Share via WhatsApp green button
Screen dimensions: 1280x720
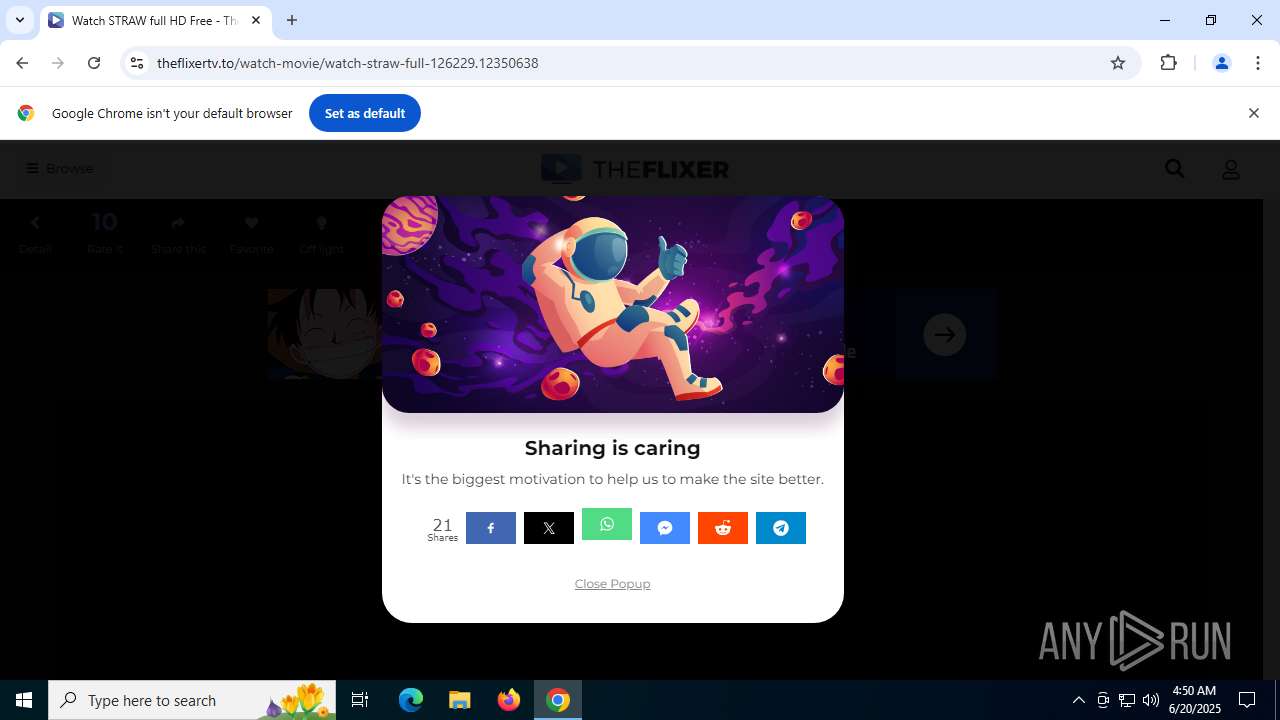pyautogui.click(x=607, y=524)
